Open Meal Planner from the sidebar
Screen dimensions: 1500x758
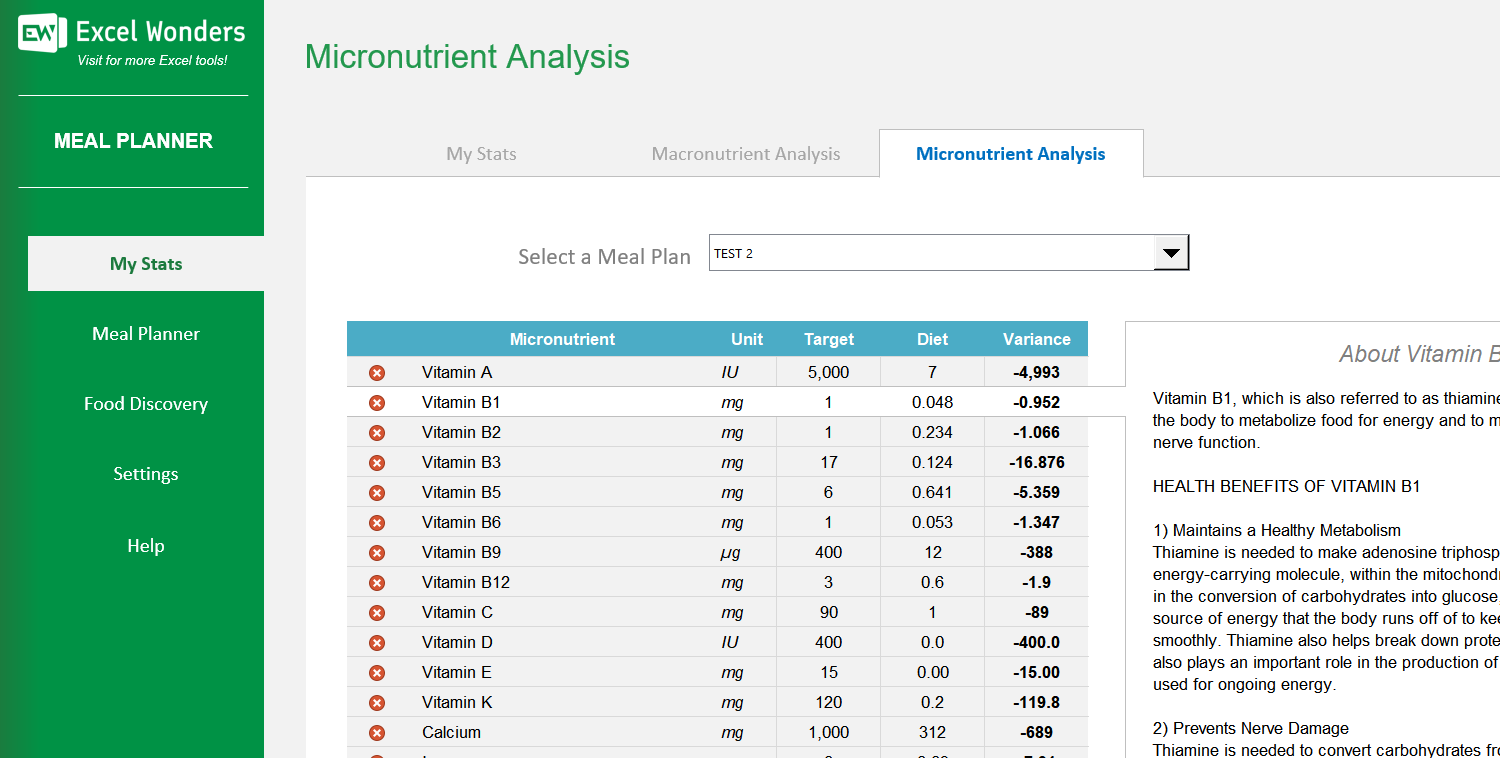point(145,333)
